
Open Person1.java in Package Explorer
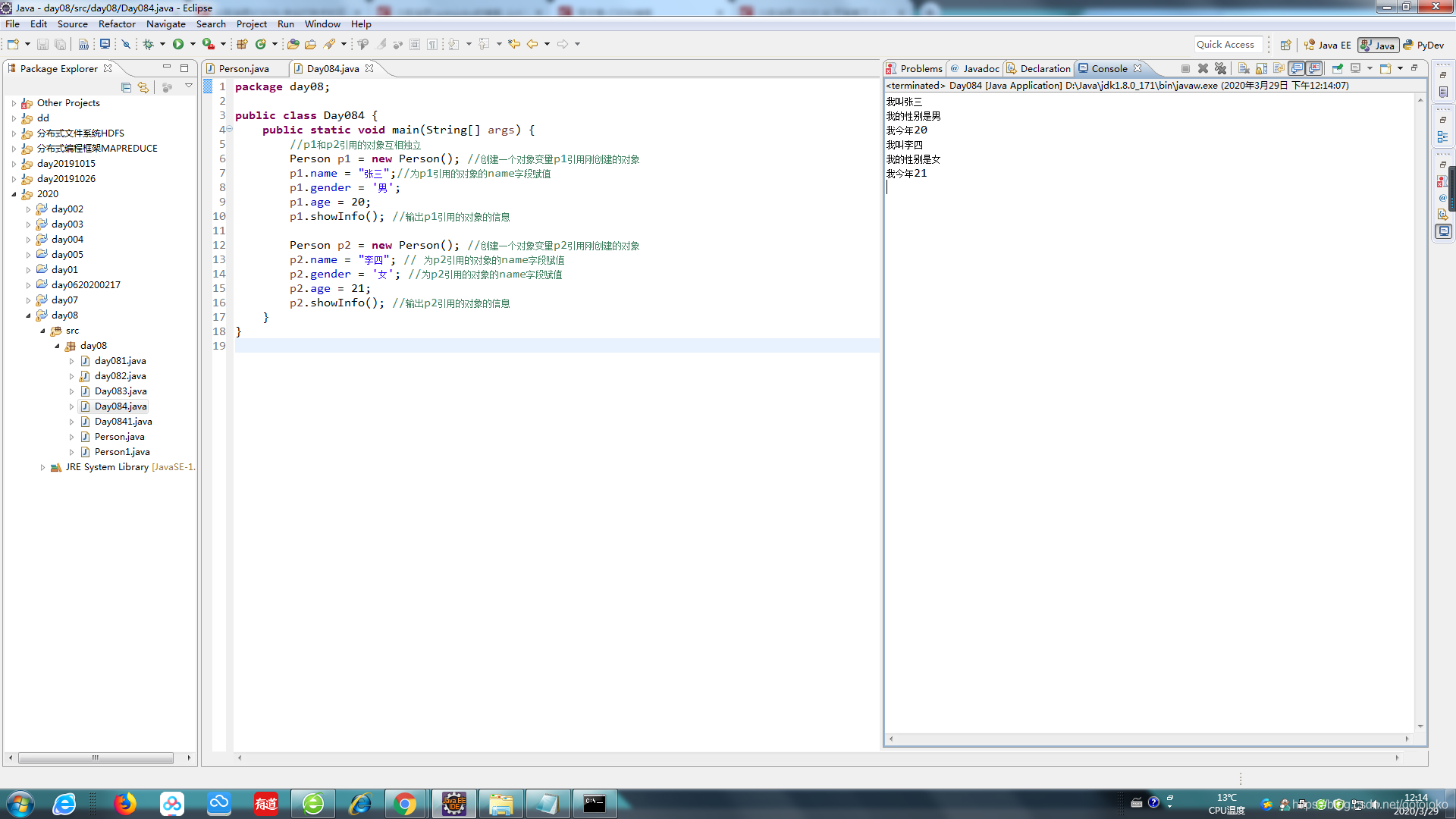coord(122,452)
